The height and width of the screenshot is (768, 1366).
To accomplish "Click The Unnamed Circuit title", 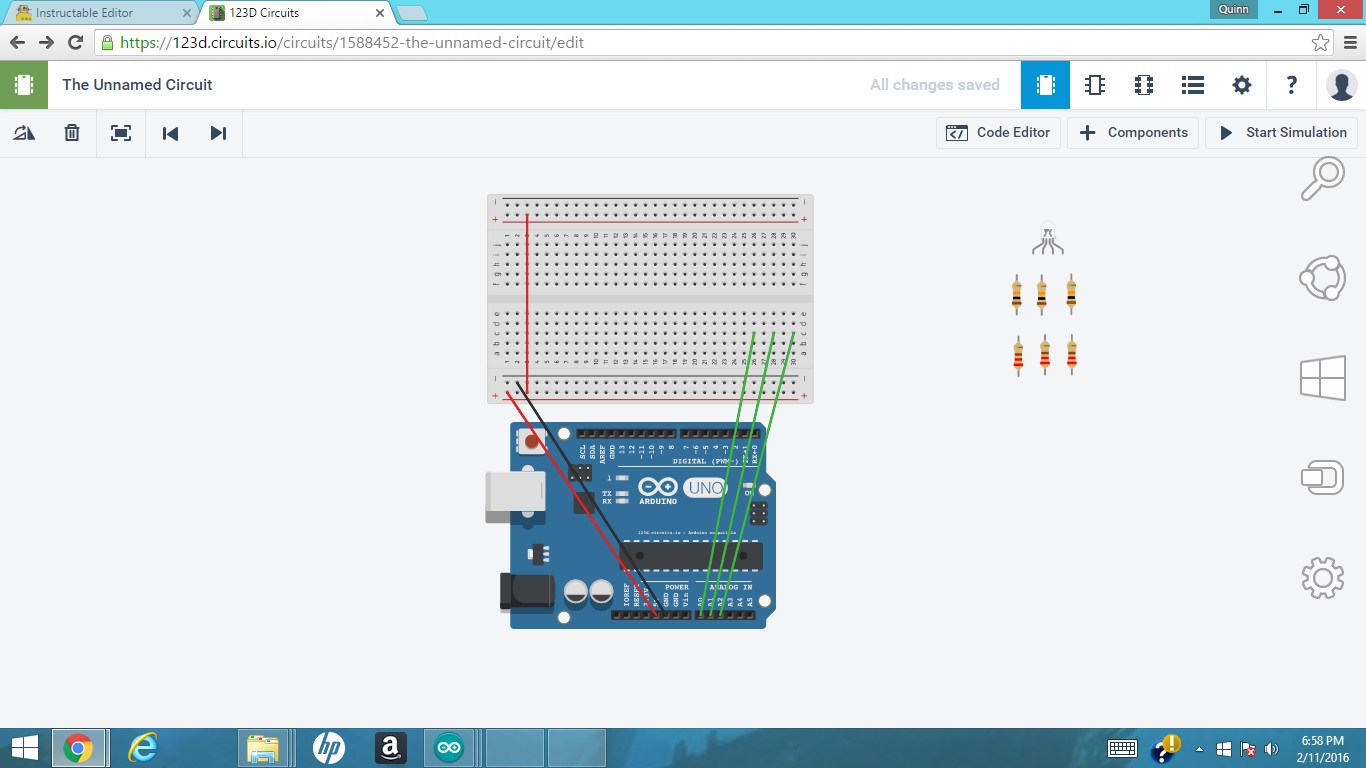I will 137,85.
